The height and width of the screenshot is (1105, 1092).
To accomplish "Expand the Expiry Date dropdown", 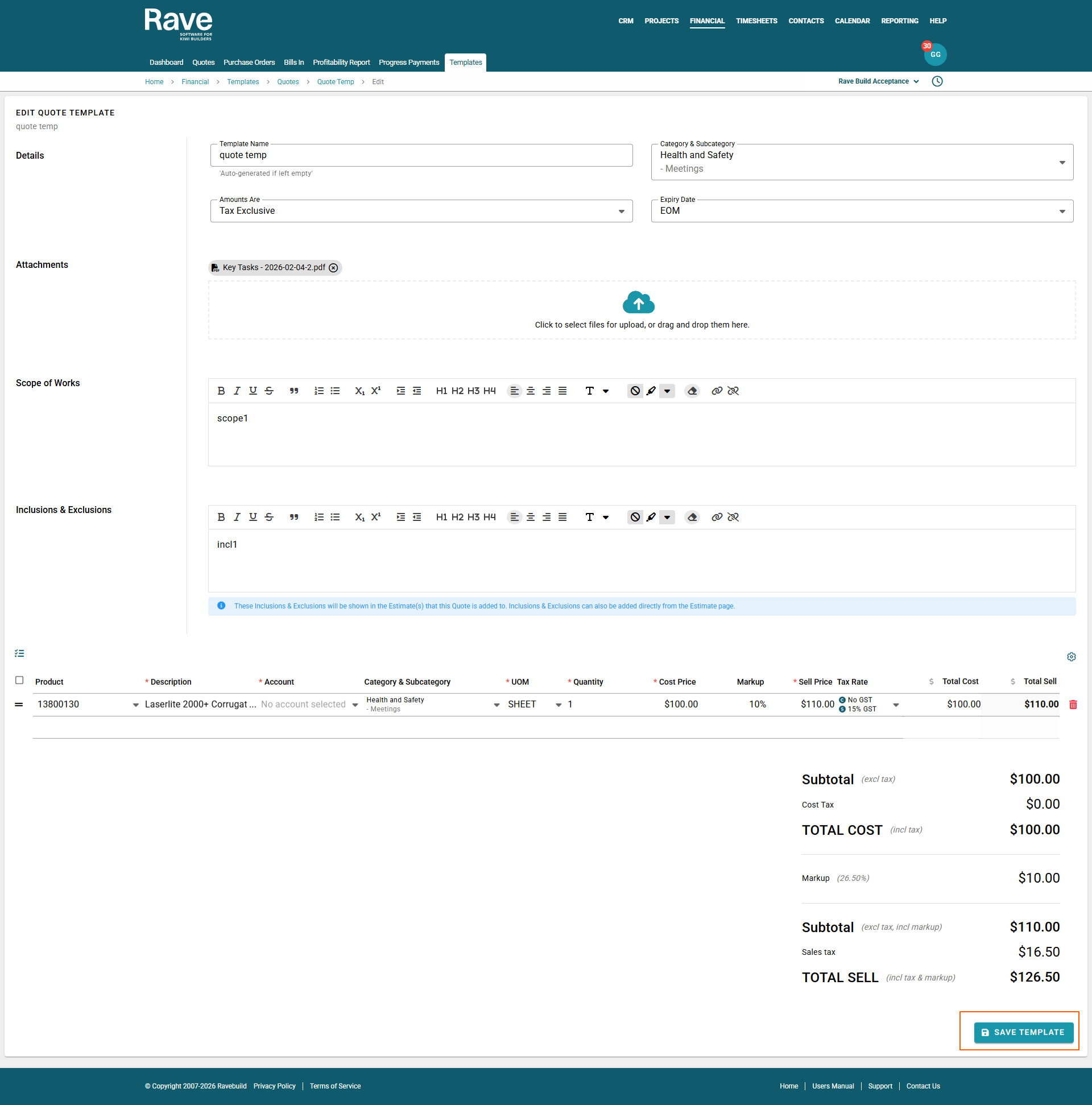I will pos(1062,212).
